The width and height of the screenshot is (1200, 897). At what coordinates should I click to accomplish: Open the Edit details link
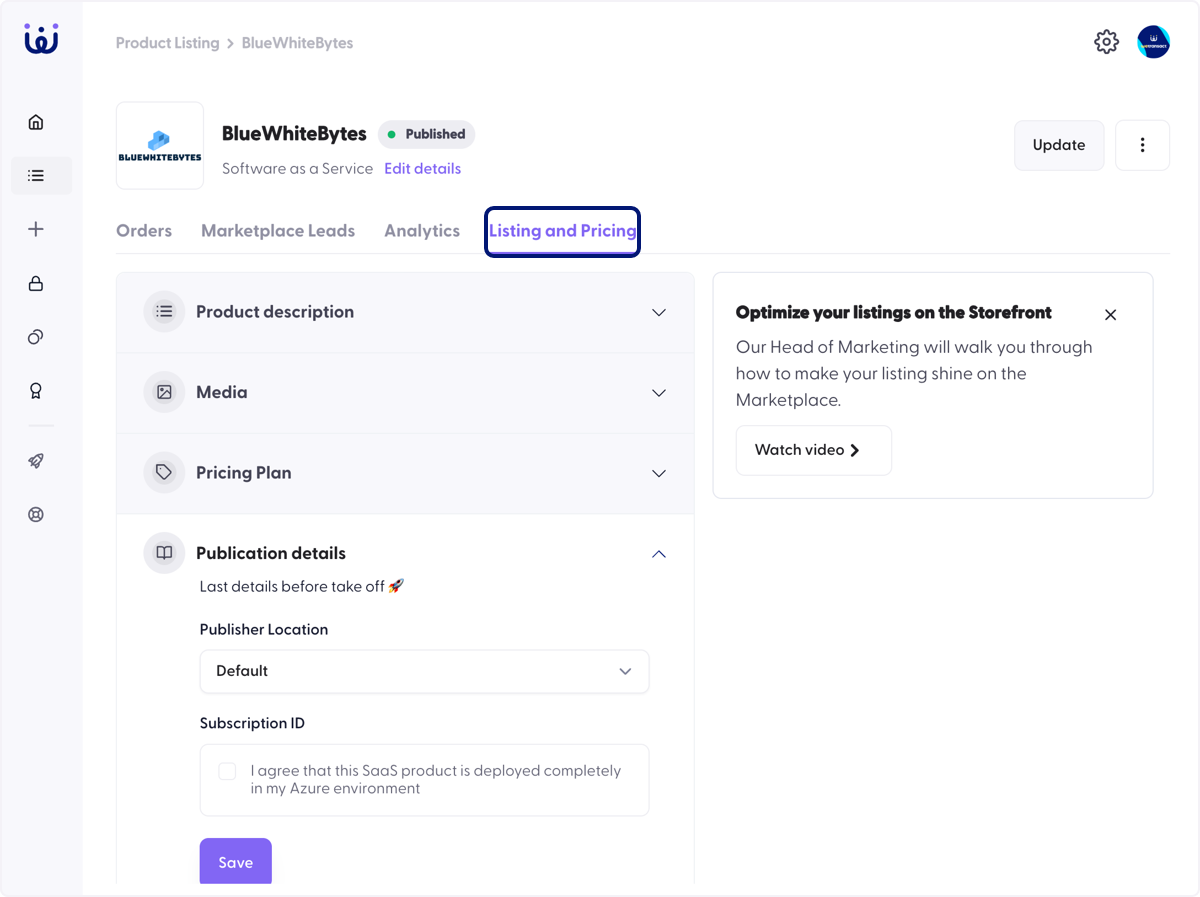point(422,169)
